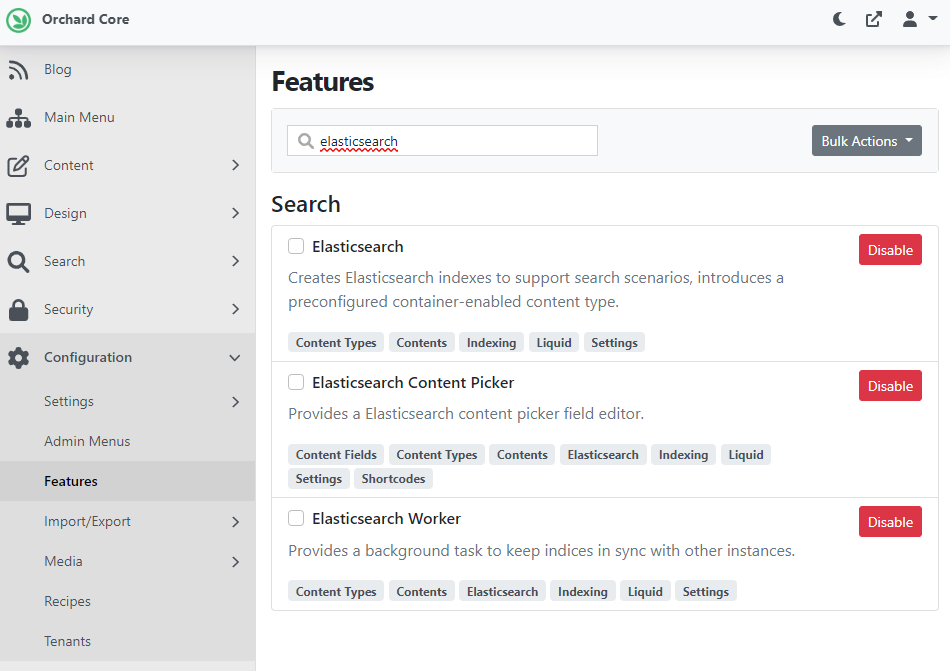Click the Orchard Core logo icon
The width and height of the screenshot is (950, 671).
[x=18, y=20]
